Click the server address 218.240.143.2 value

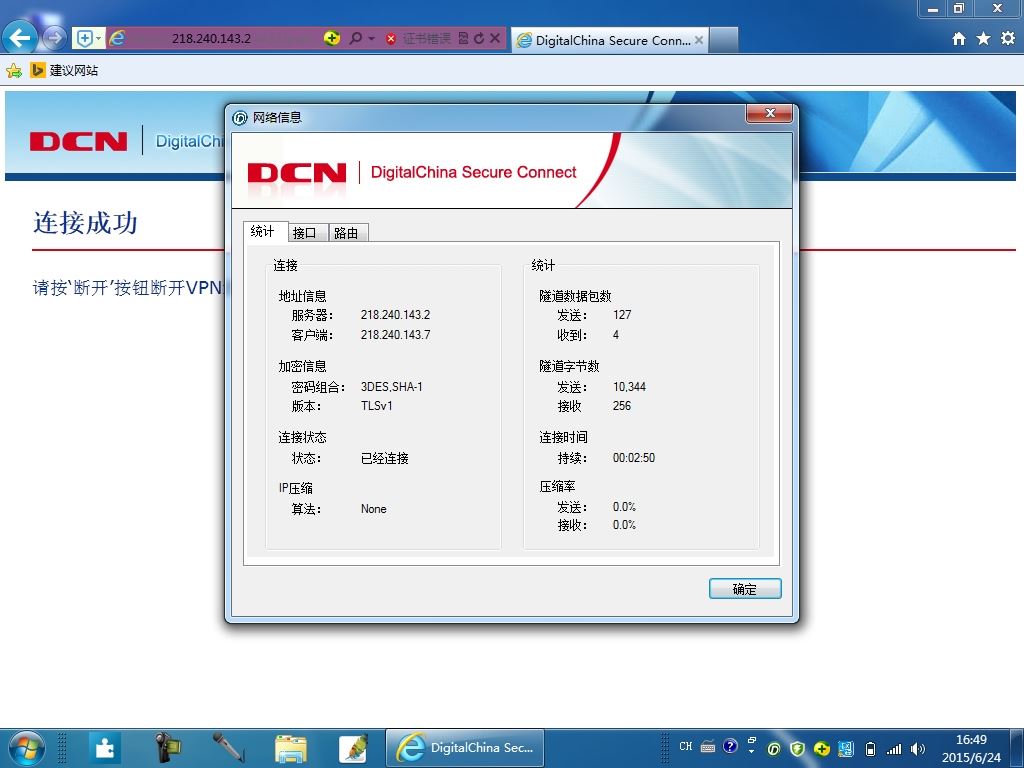pyautogui.click(x=396, y=315)
